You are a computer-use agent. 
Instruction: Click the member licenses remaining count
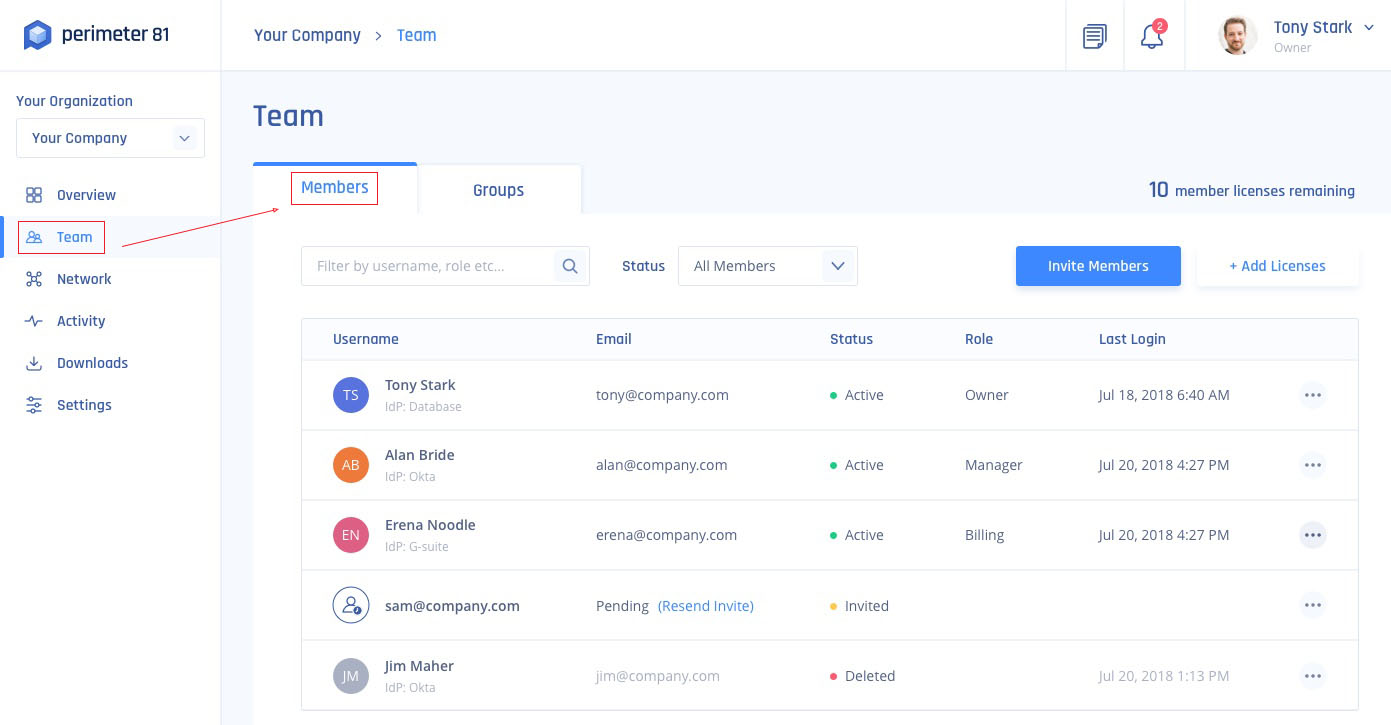coord(1252,190)
